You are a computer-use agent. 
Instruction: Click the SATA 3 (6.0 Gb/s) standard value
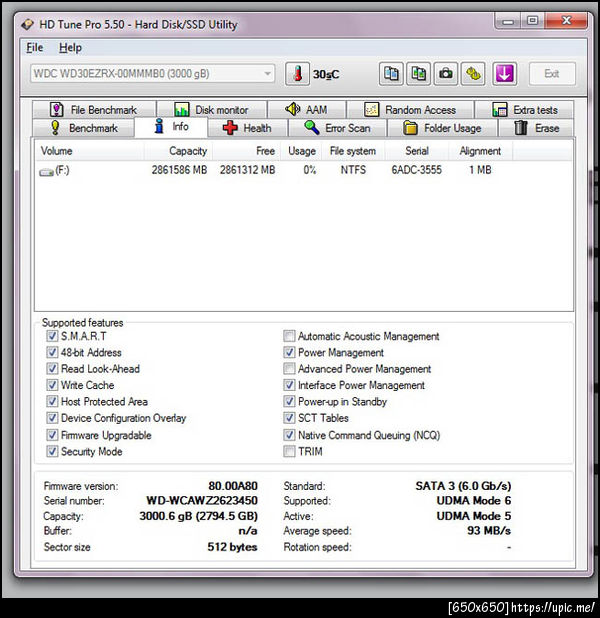click(x=463, y=486)
